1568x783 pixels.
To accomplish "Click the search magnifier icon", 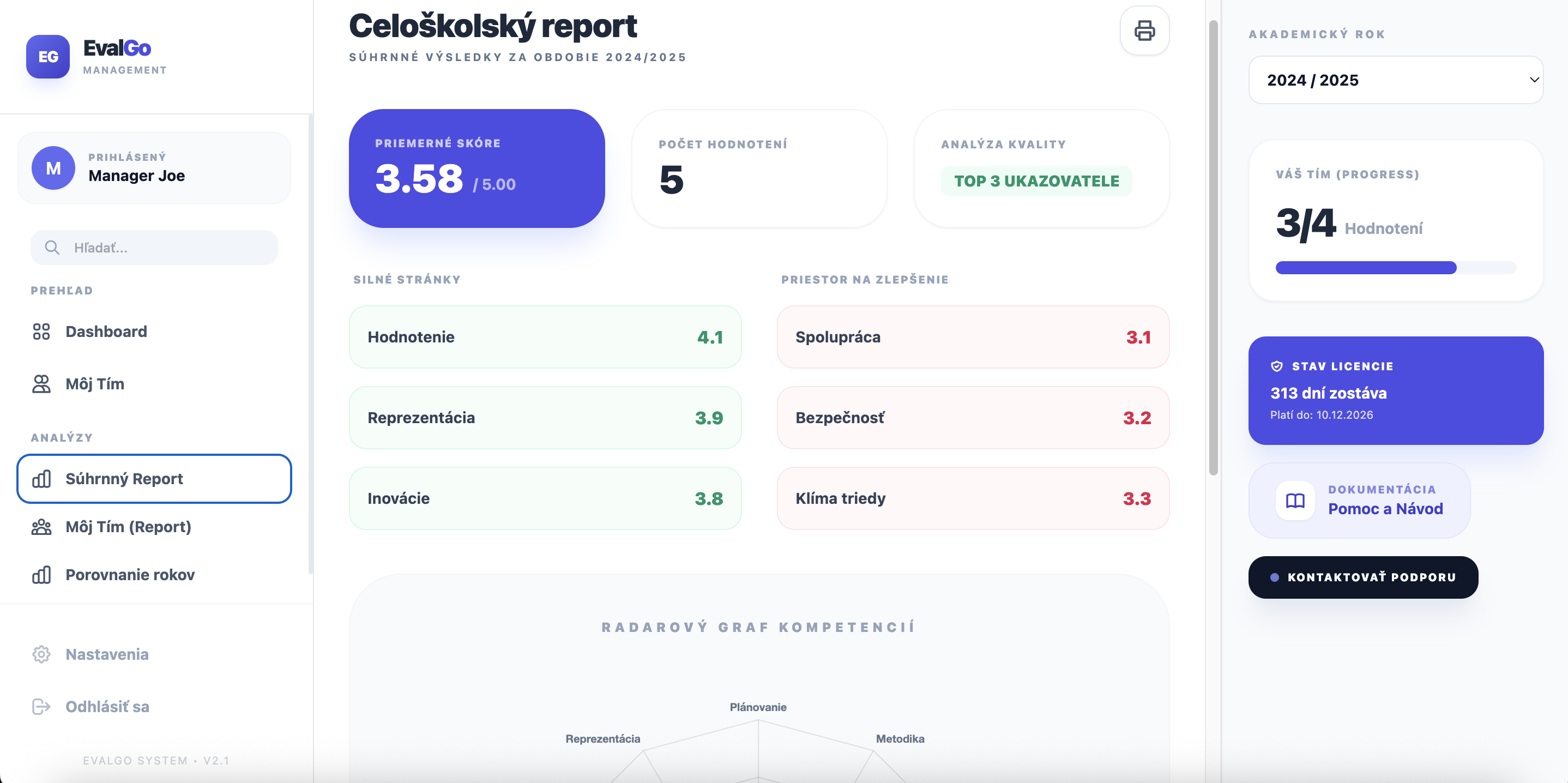I will [x=52, y=247].
